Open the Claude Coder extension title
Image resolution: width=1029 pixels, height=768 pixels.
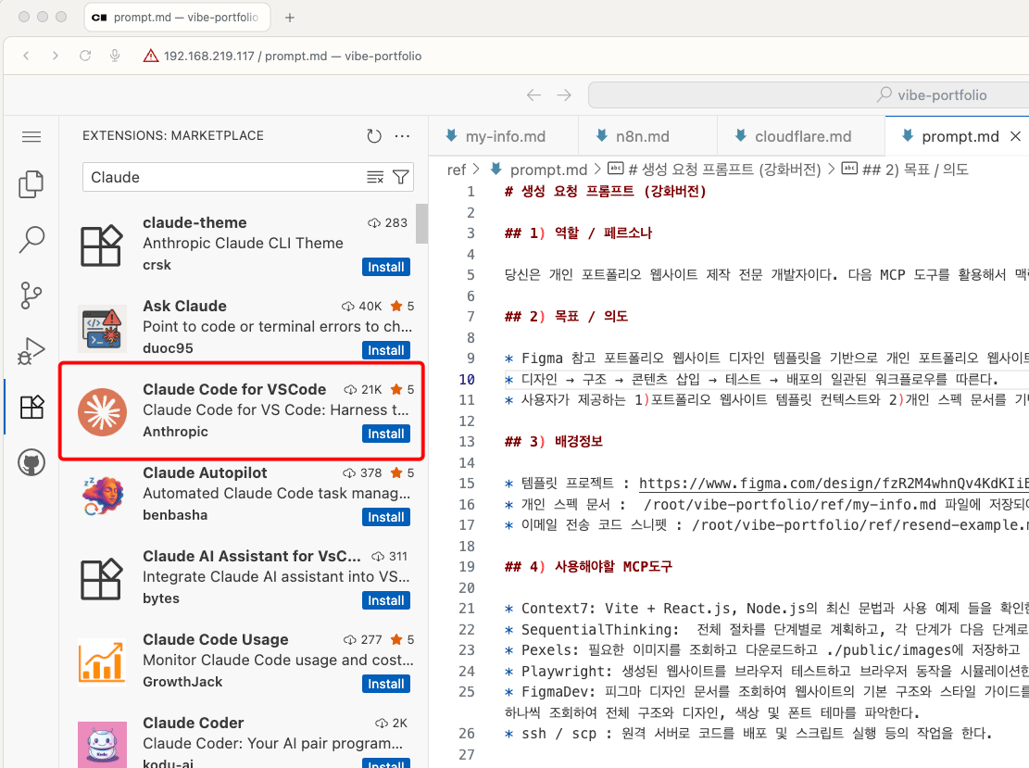[193, 723]
